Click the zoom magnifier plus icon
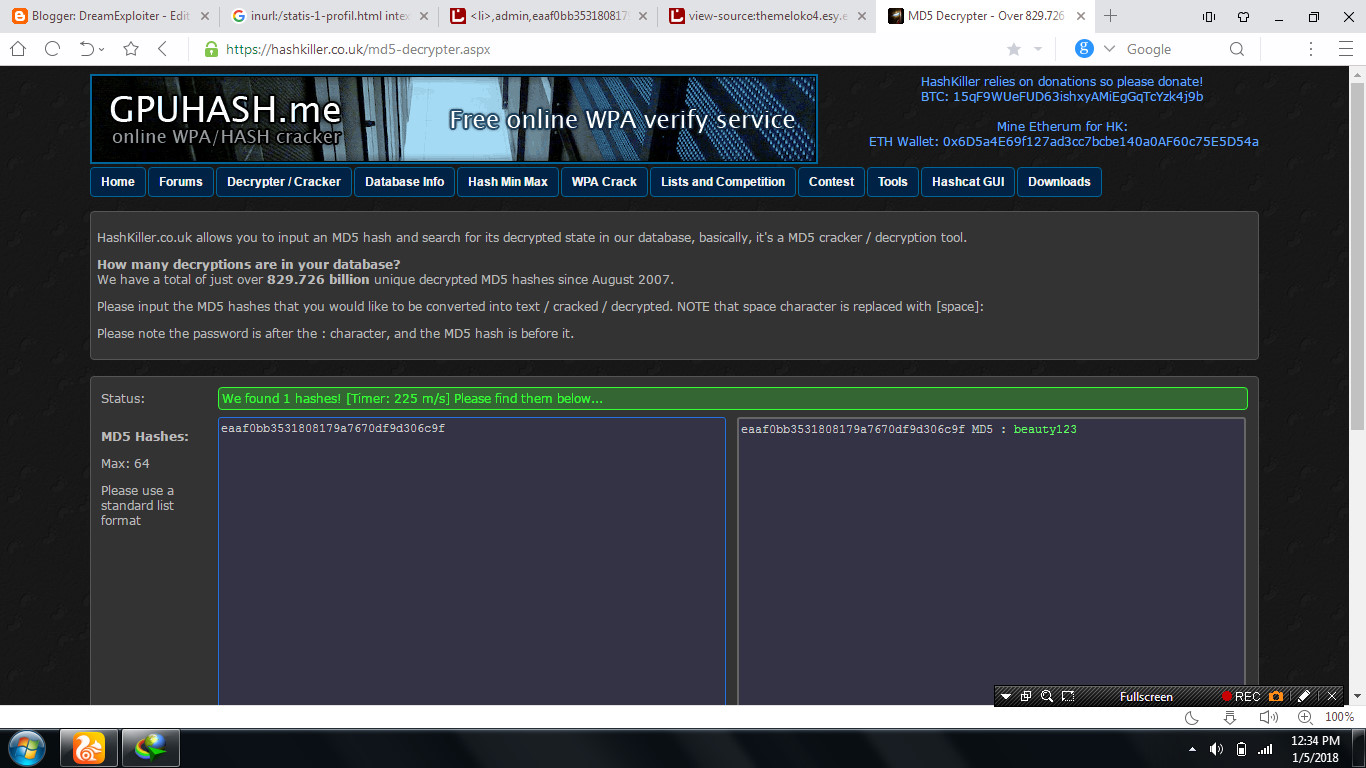This screenshot has height=768, width=1366. pyautogui.click(x=1305, y=717)
